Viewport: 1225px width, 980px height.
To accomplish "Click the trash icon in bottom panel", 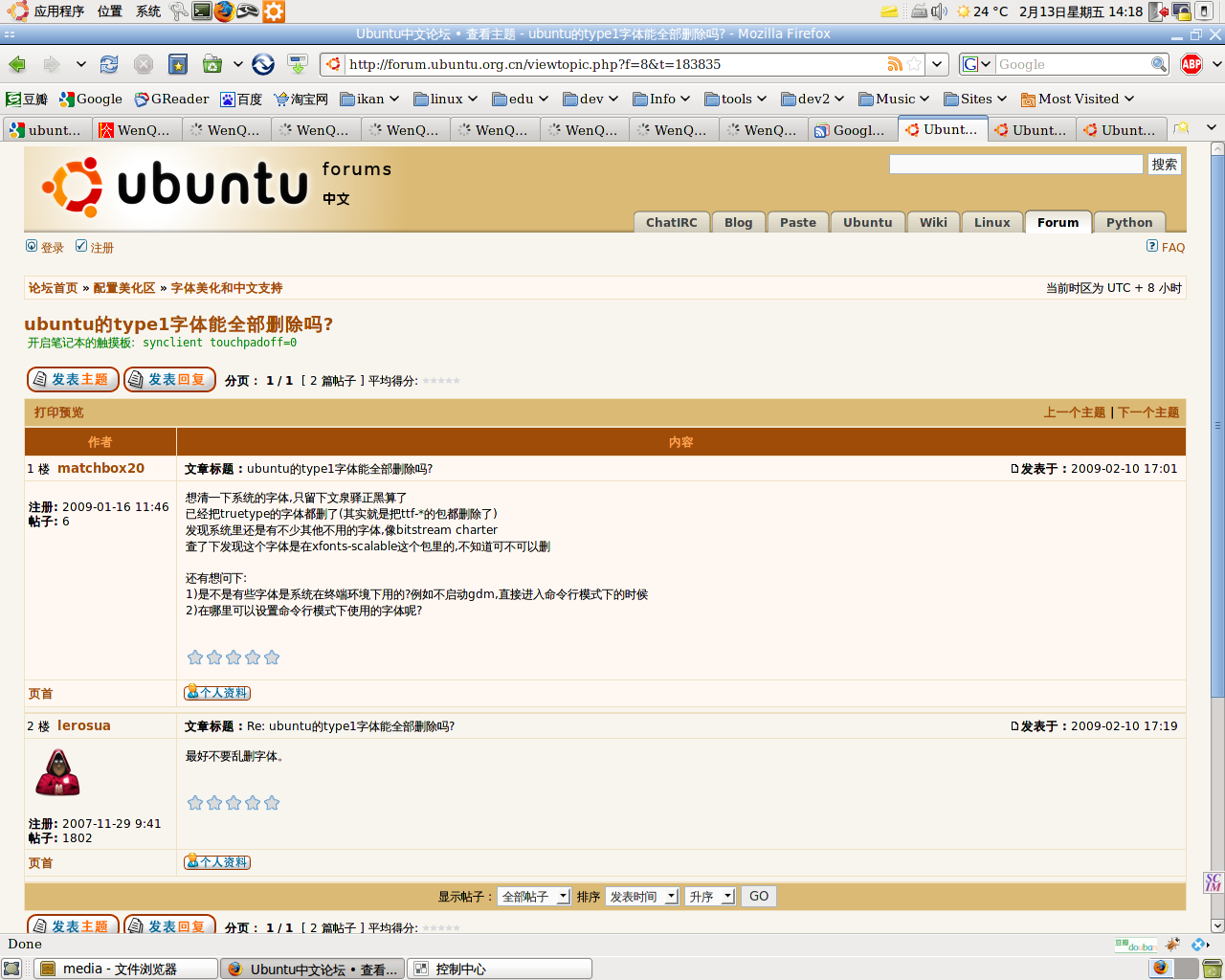I will (1212, 969).
